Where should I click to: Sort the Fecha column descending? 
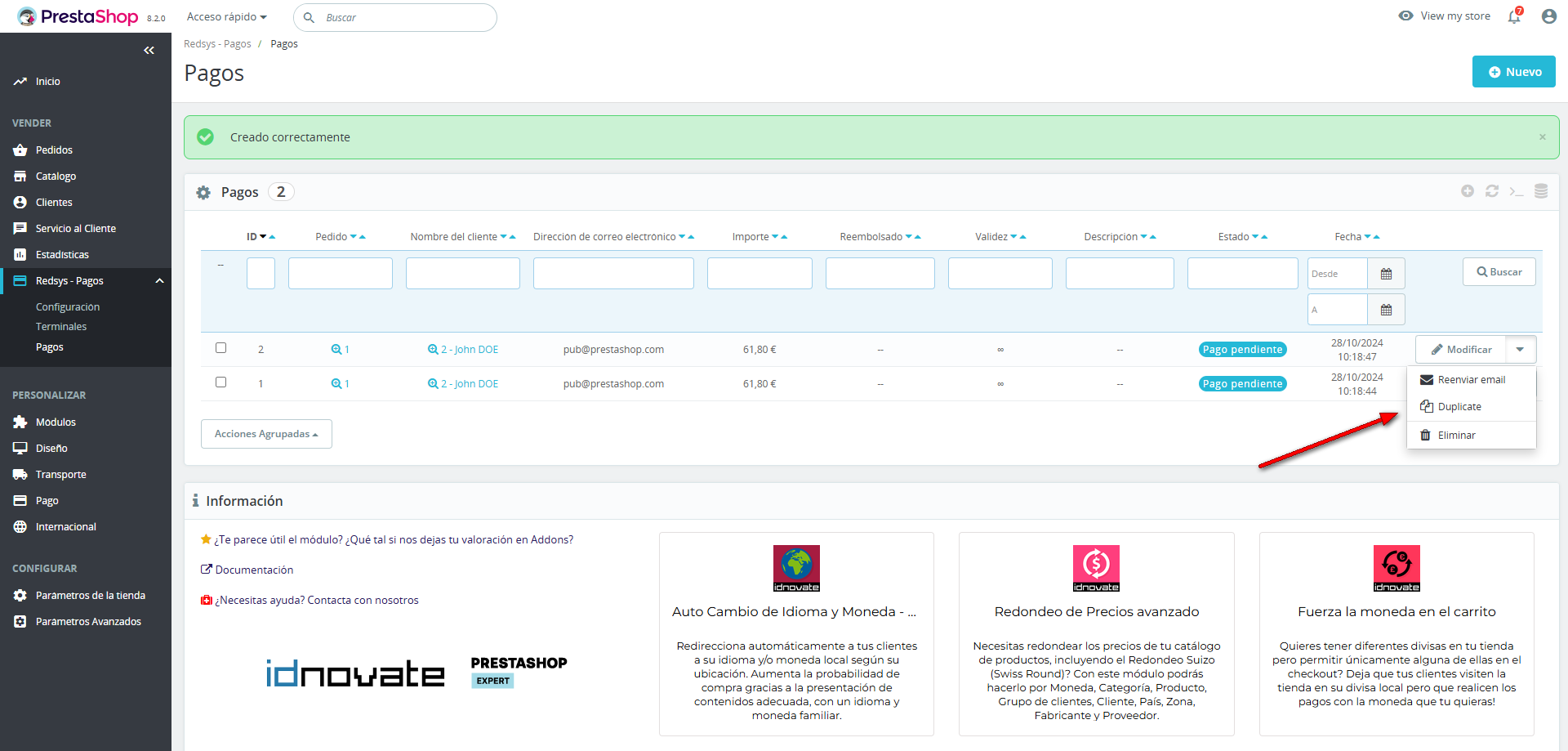(1367, 237)
